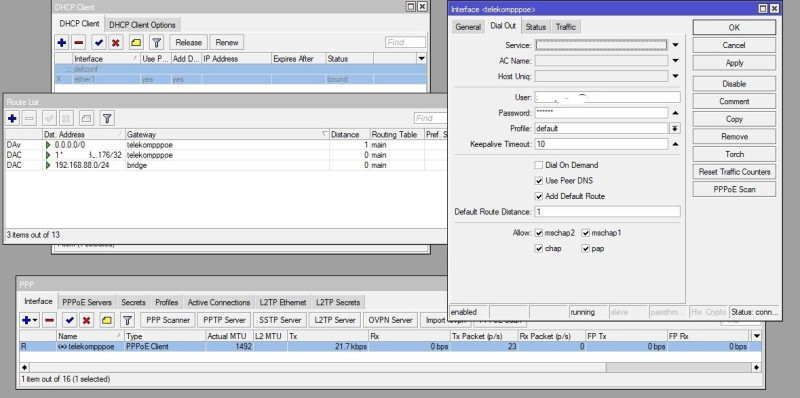Screen dimensions: 800x398
Task: Open filter funnel in DHCP Client toolbar
Action: point(157,43)
